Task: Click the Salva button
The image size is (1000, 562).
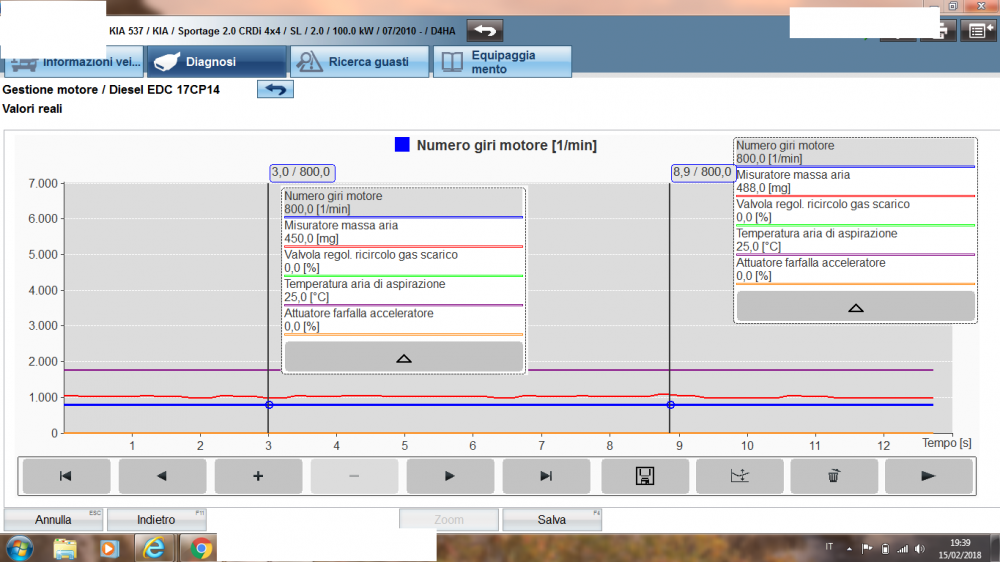Action: [x=551, y=520]
